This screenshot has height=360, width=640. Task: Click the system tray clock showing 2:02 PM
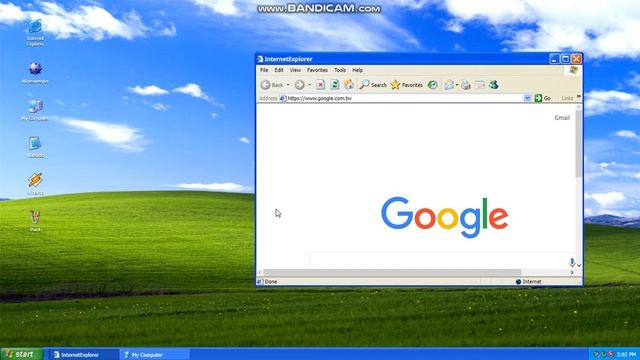click(627, 354)
